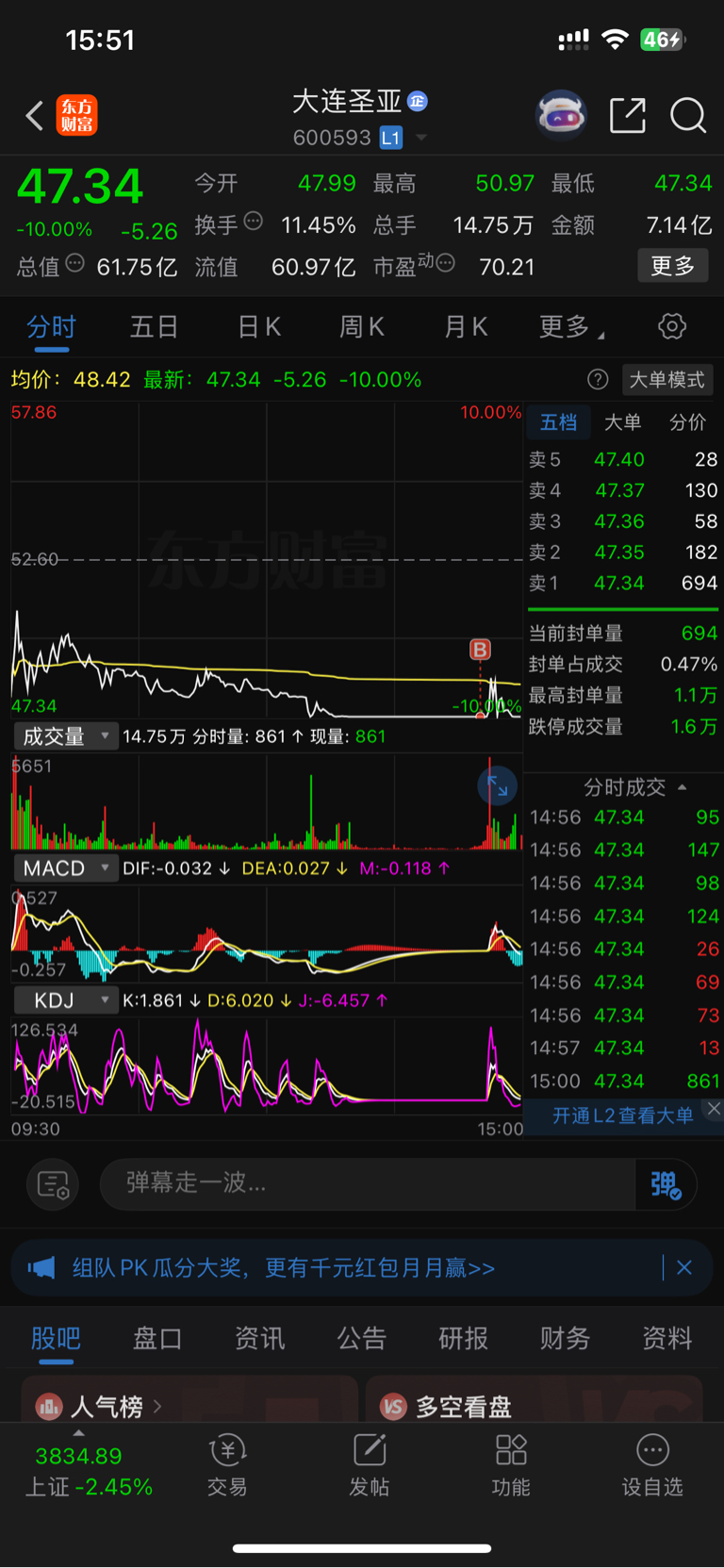Tap the megaphone announcement icon
Image resolution: width=724 pixels, height=1568 pixels.
41,1268
